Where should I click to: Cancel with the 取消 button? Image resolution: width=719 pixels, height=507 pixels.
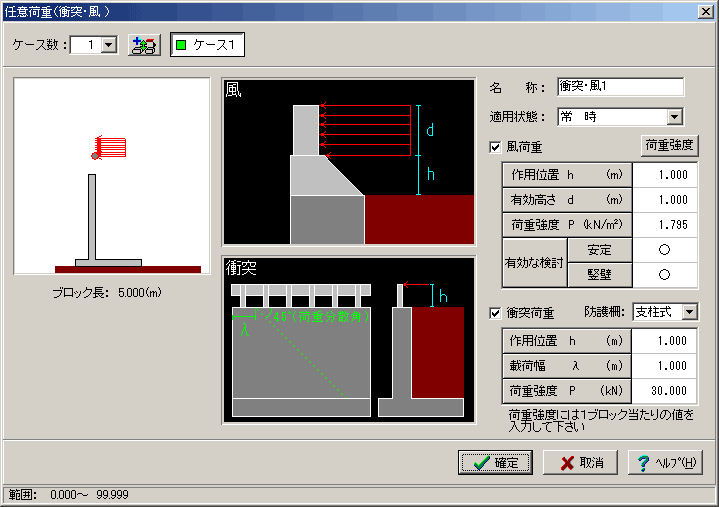pos(581,462)
